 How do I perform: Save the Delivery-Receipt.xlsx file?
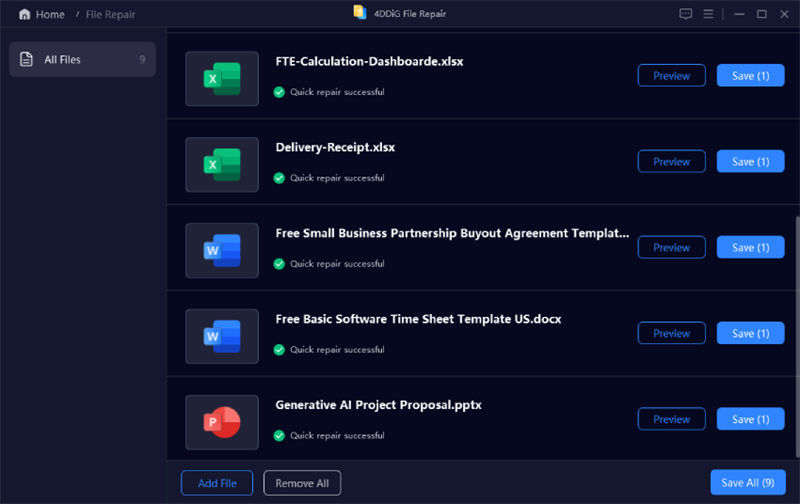point(750,162)
